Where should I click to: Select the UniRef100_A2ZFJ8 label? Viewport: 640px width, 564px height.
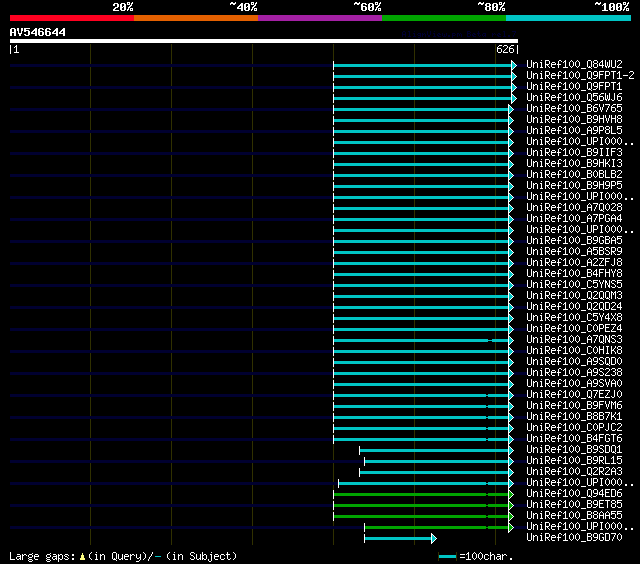tap(574, 263)
